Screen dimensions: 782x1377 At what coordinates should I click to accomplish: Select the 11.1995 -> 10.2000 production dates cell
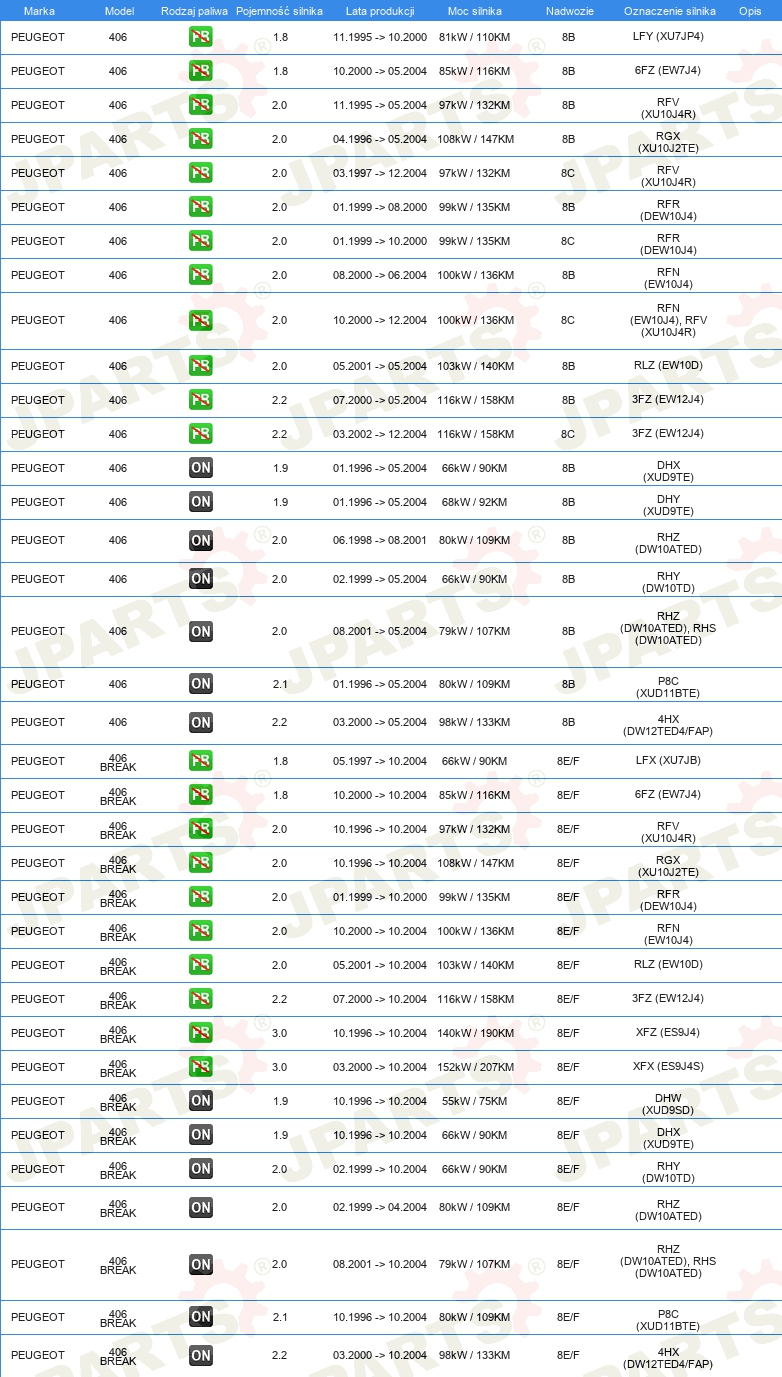(x=380, y=37)
